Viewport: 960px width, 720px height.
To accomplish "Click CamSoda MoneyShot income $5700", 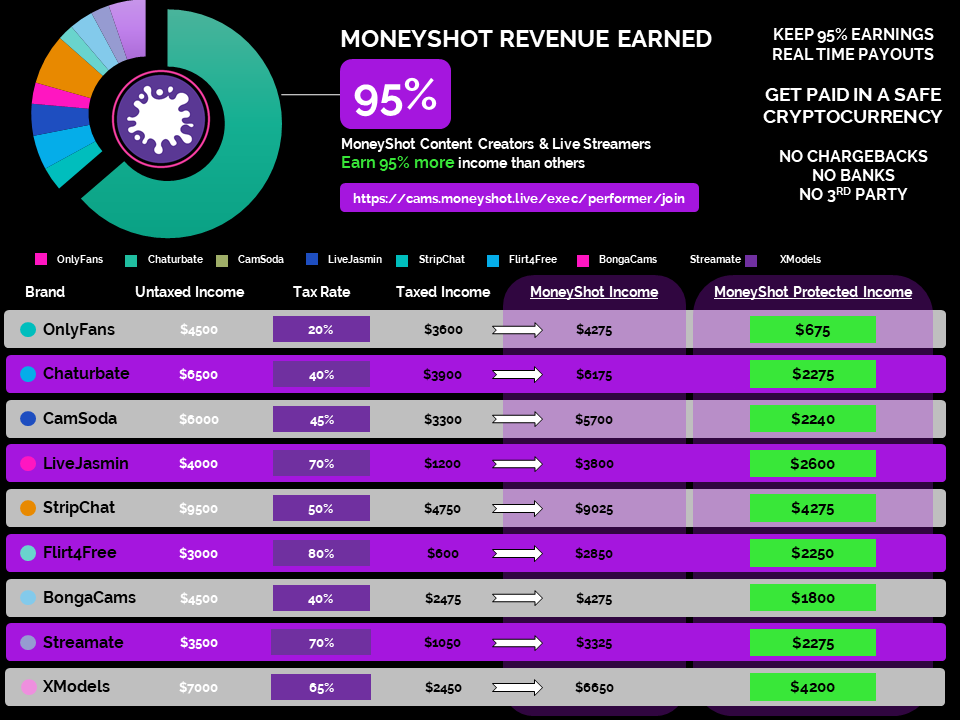I will coord(594,419).
